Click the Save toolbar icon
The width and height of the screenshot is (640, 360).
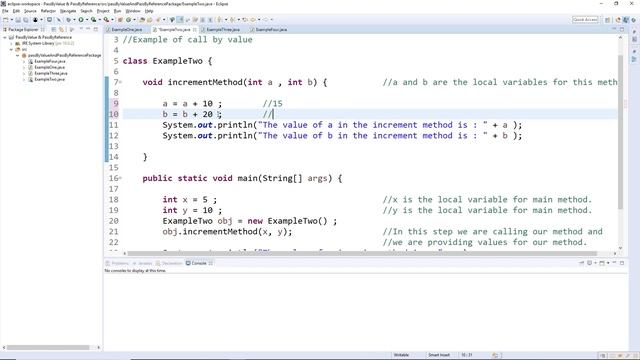point(18,20)
